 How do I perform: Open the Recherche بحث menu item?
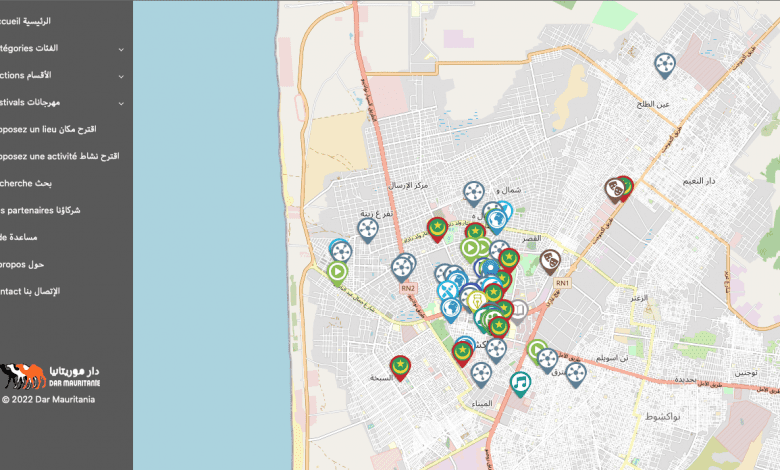(28, 183)
